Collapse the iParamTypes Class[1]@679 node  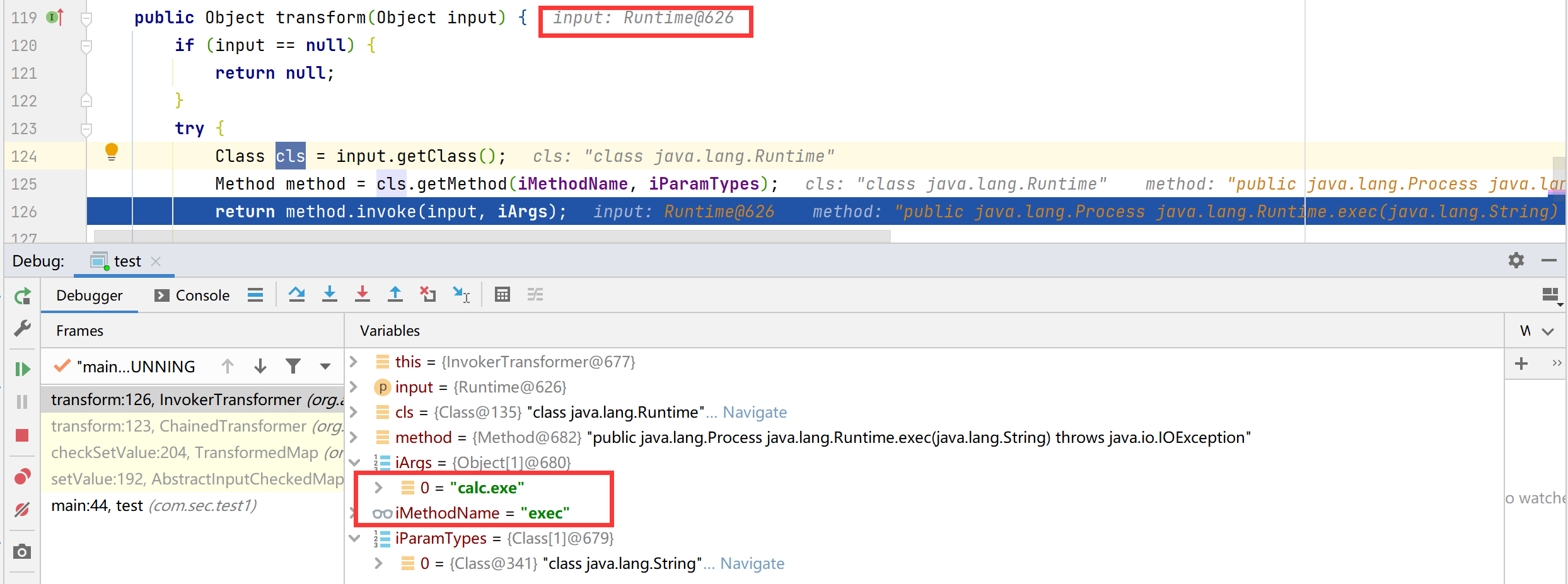pyautogui.click(x=354, y=538)
